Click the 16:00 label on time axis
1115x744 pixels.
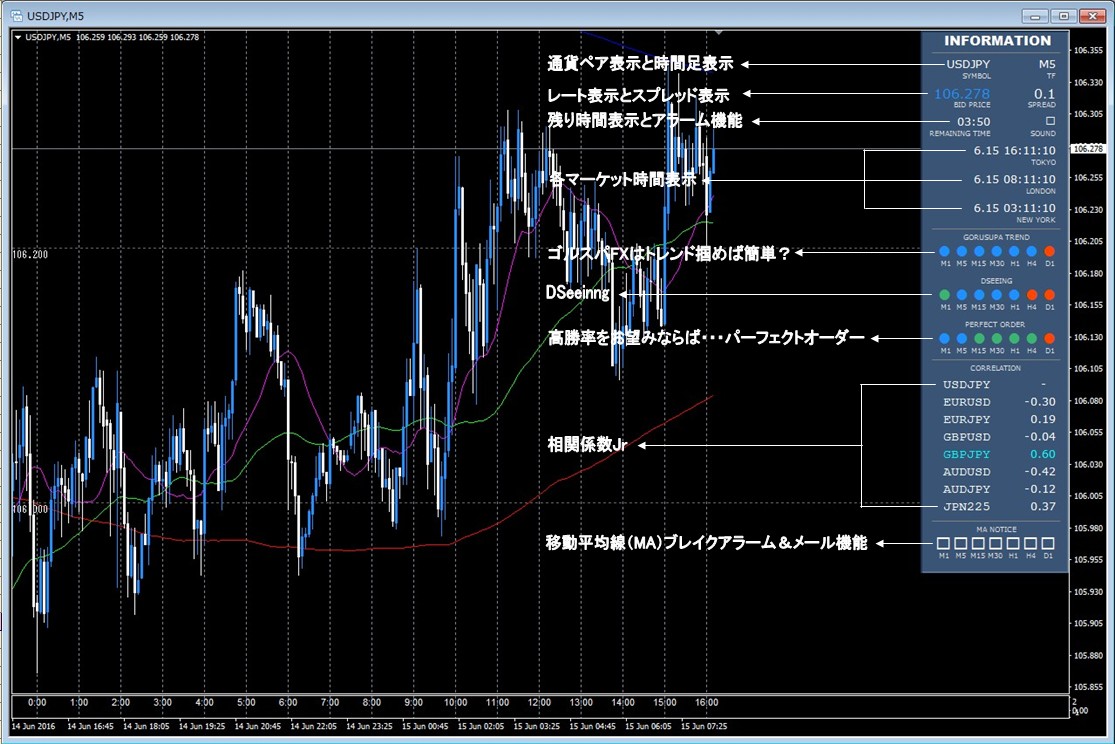click(706, 703)
